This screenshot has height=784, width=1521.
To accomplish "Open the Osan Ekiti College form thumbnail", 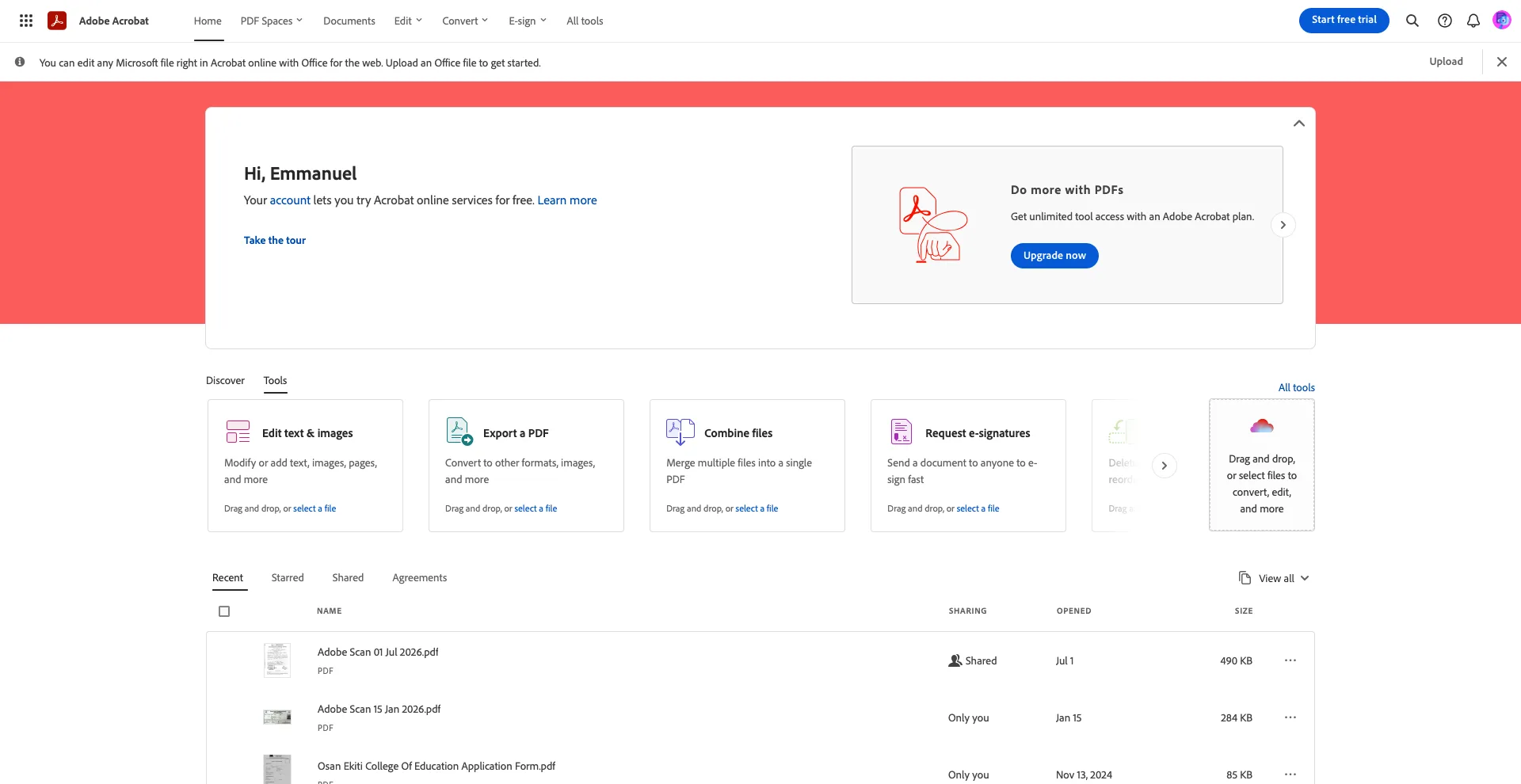I will (277, 770).
